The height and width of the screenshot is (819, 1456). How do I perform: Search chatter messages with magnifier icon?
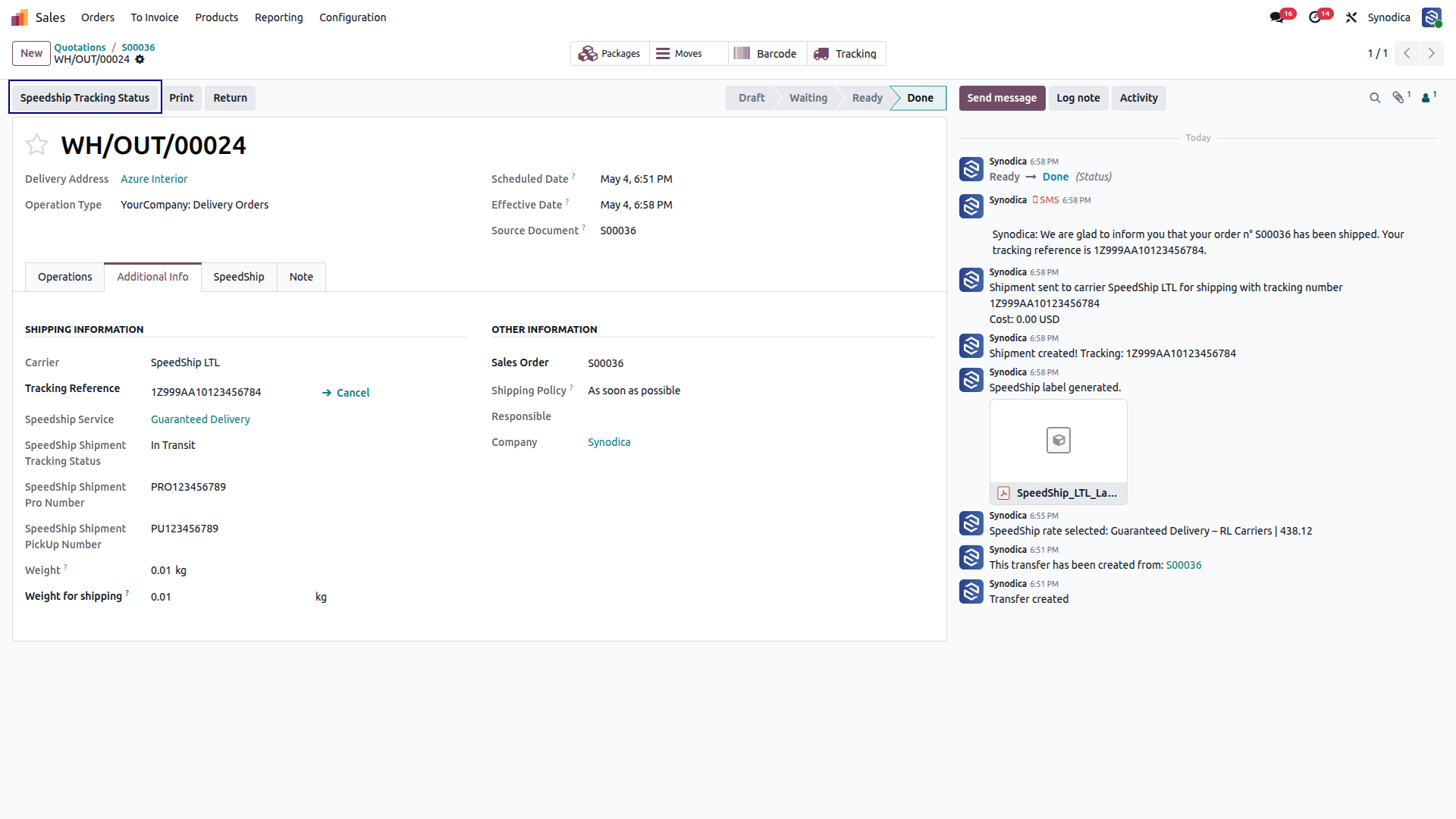point(1374,98)
